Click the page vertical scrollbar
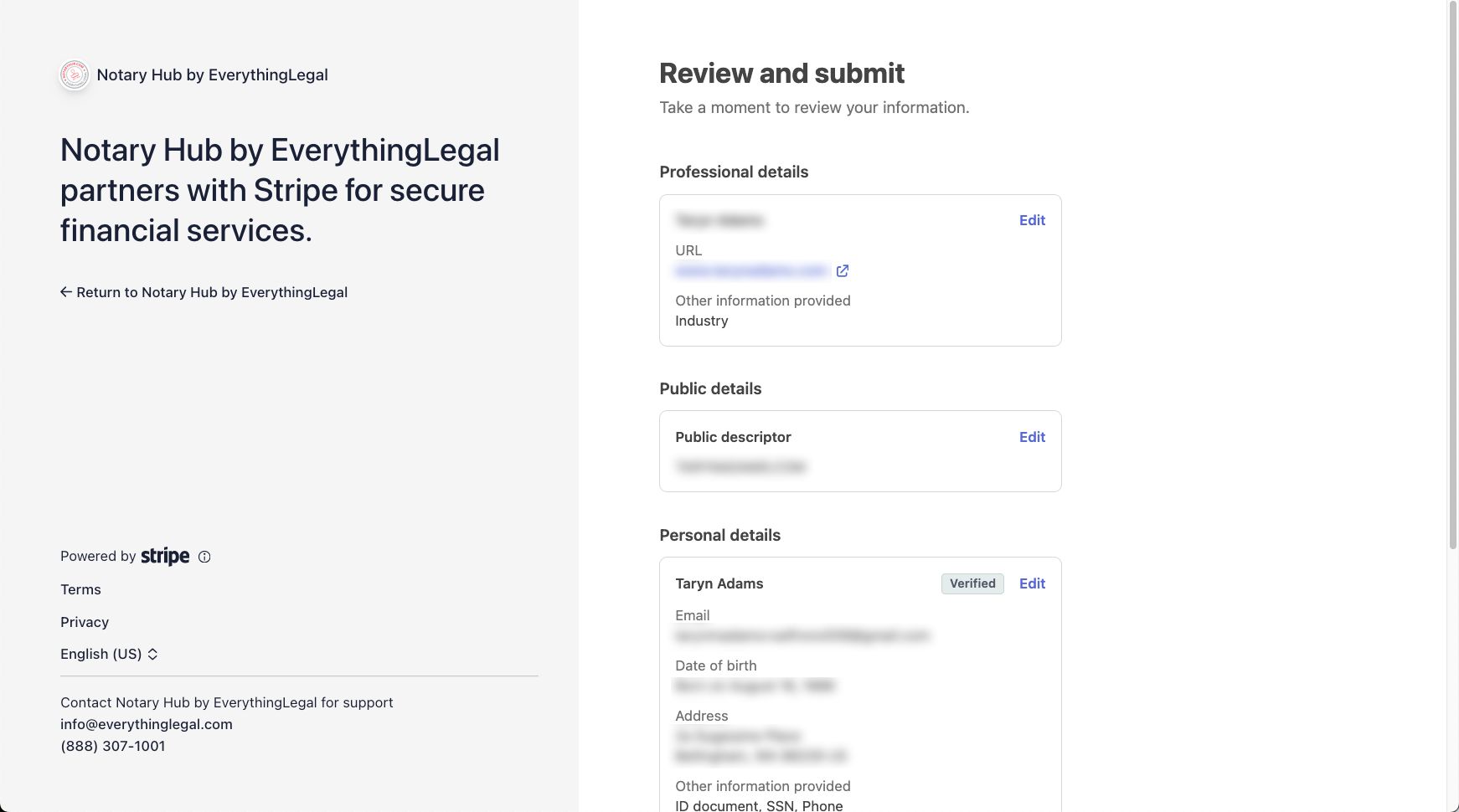This screenshot has height=812, width=1459. [x=1453, y=275]
